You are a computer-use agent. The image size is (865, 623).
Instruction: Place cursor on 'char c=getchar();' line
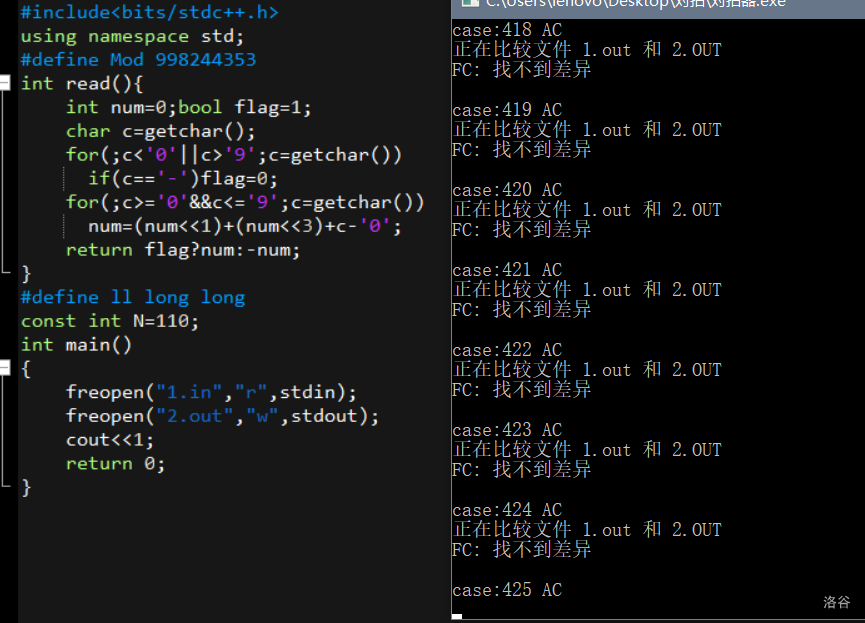point(160,132)
